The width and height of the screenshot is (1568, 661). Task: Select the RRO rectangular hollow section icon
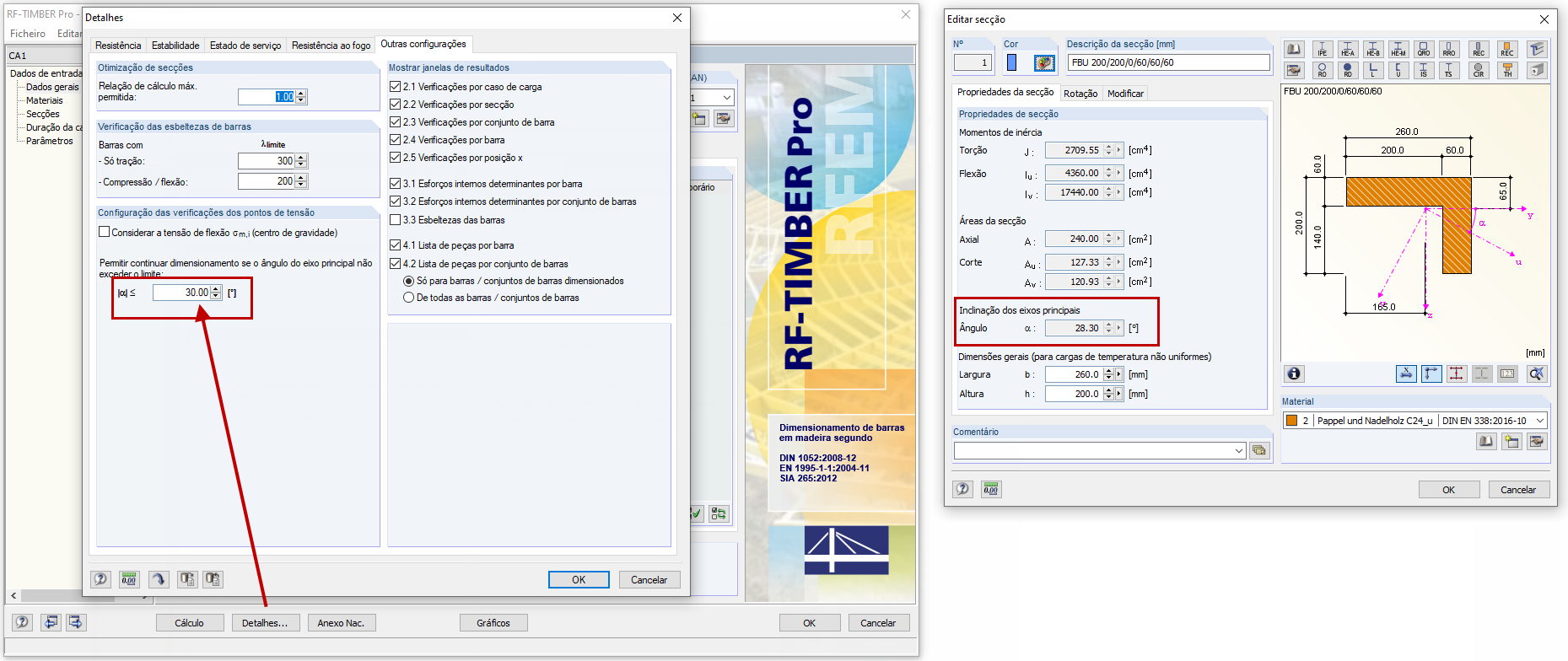pyautogui.click(x=1448, y=50)
